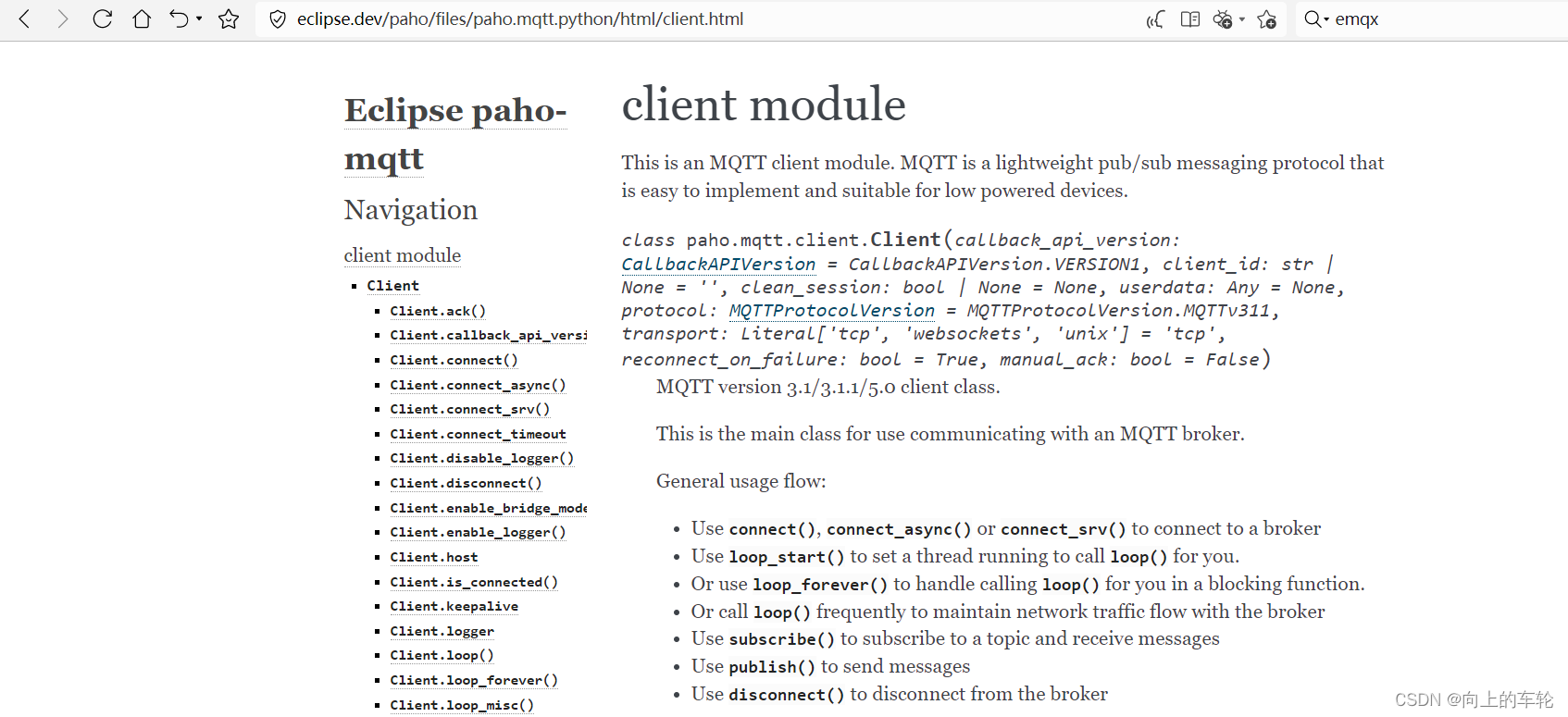Open Client.loop_forever() sidebar link
Image resolution: width=1568 pixels, height=717 pixels.
474,680
